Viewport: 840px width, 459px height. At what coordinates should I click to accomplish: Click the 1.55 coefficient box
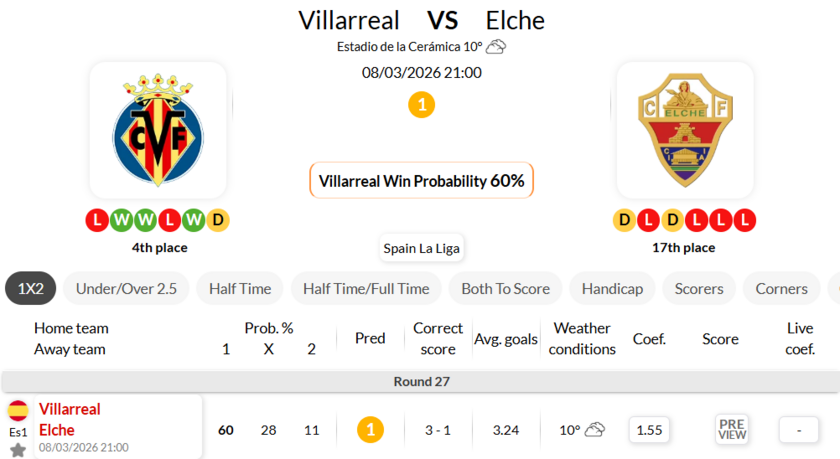pos(649,430)
